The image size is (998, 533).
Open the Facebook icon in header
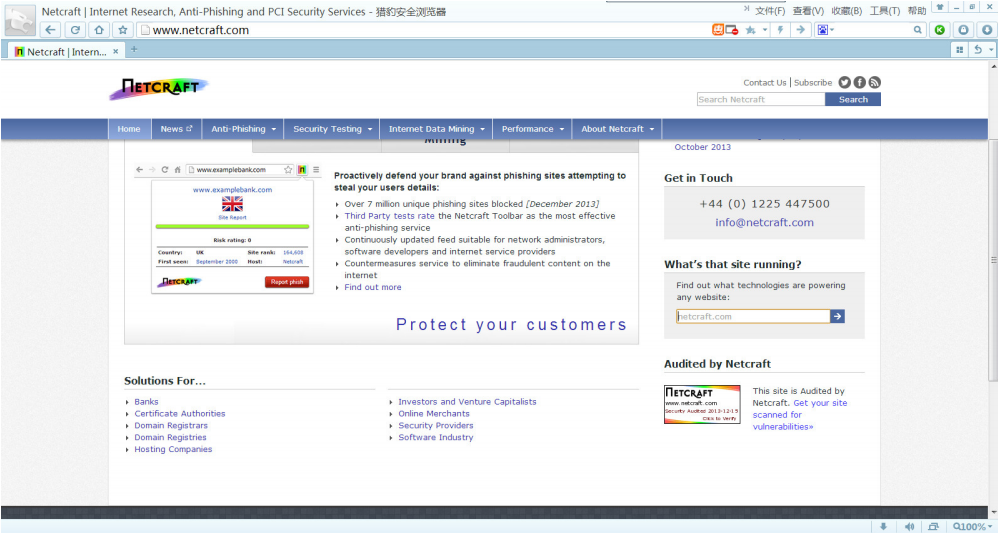click(x=859, y=82)
